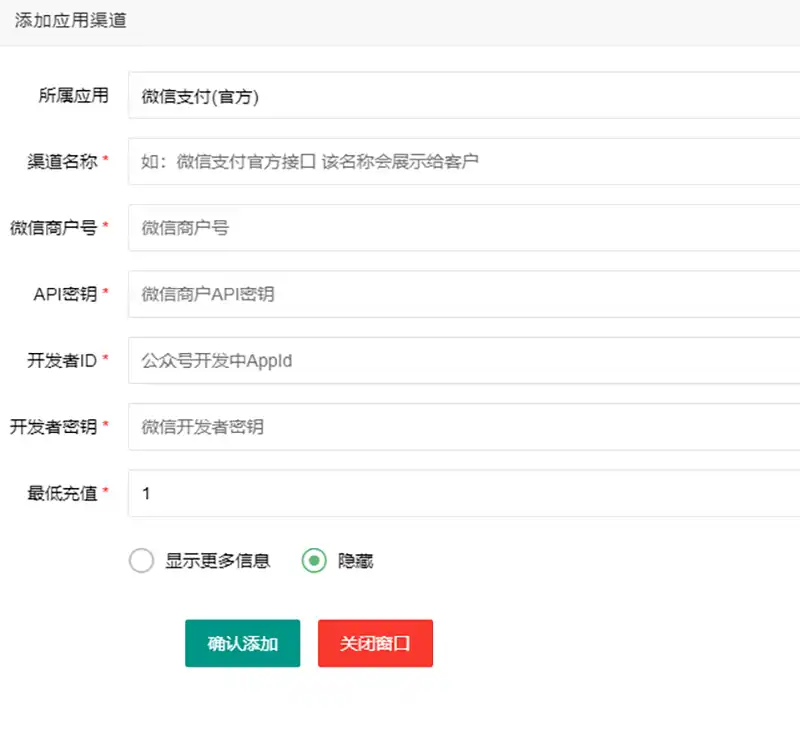800x736 pixels.
Task: Click the 最低充值 field label
Action: pos(62,493)
